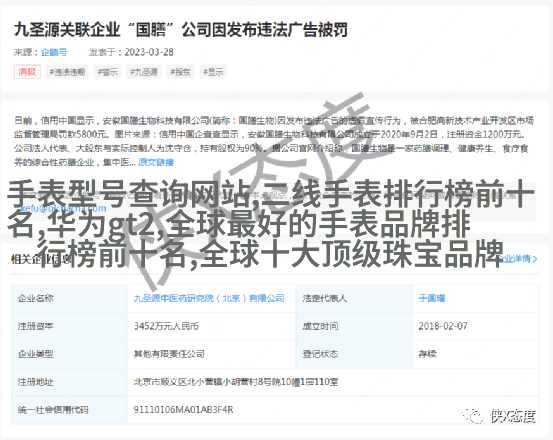Image resolution: width=553 pixels, height=440 pixels.
Task: Open the #显示 tag
Action: point(213,72)
